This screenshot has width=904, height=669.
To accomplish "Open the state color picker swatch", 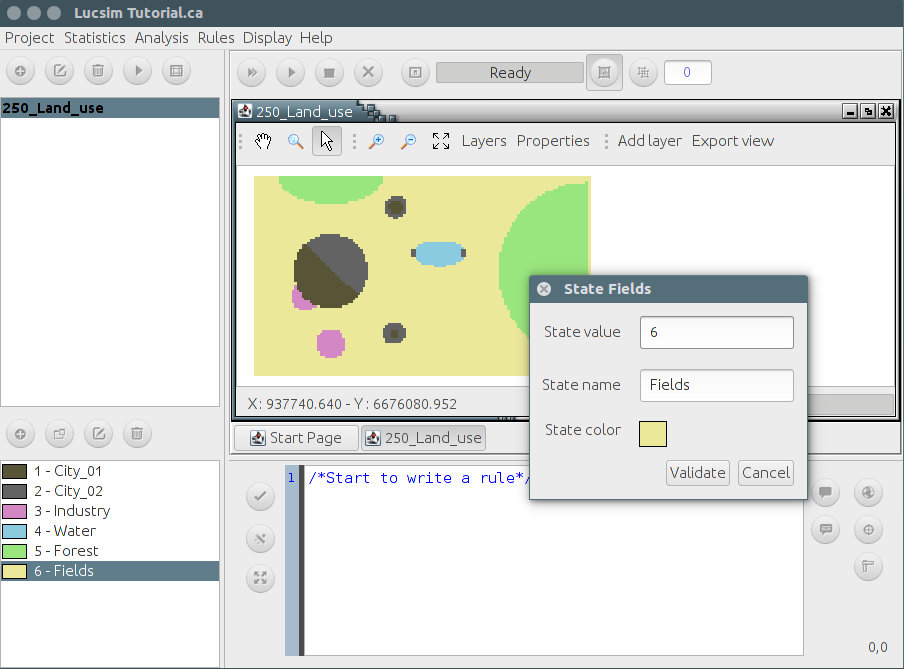I will pyautogui.click(x=655, y=434).
